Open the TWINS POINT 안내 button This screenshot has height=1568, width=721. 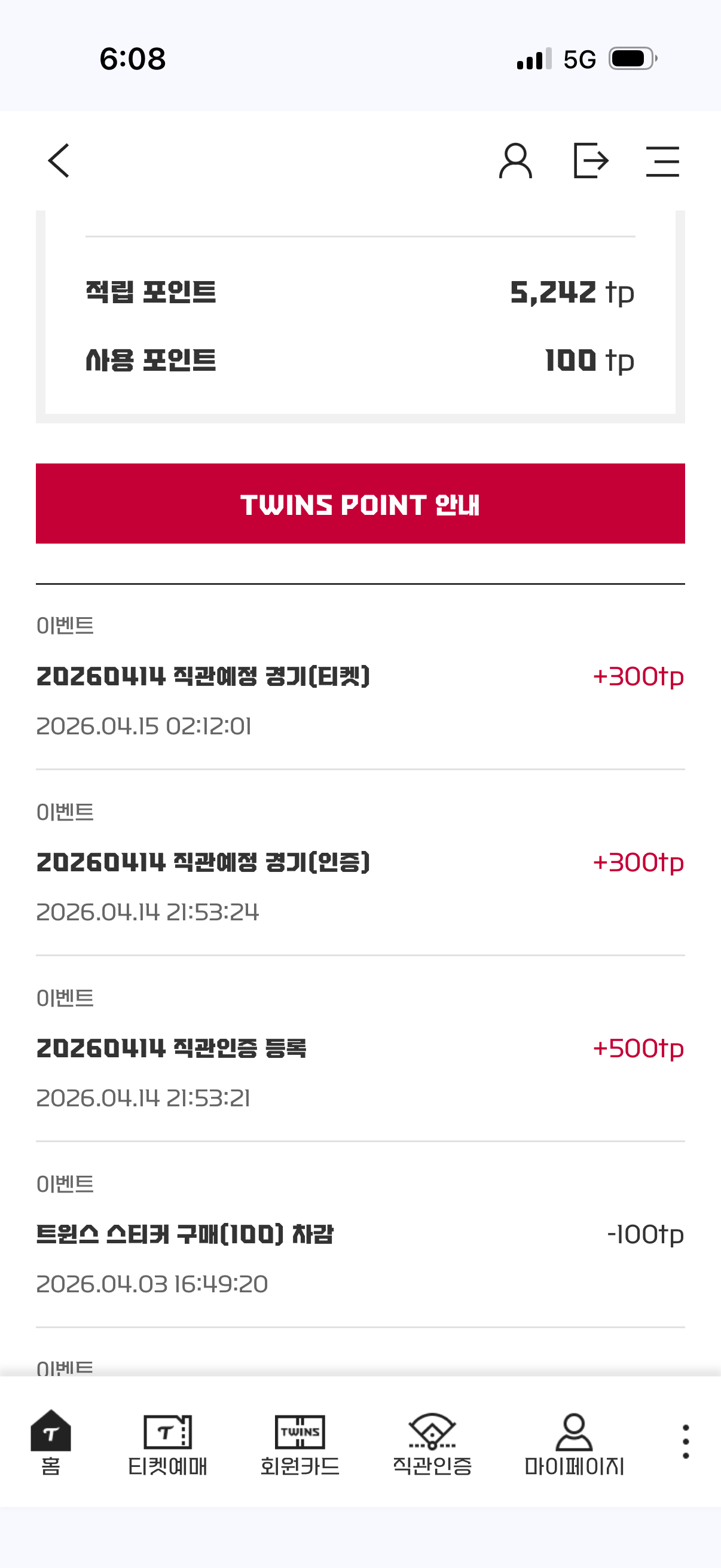[x=360, y=504]
